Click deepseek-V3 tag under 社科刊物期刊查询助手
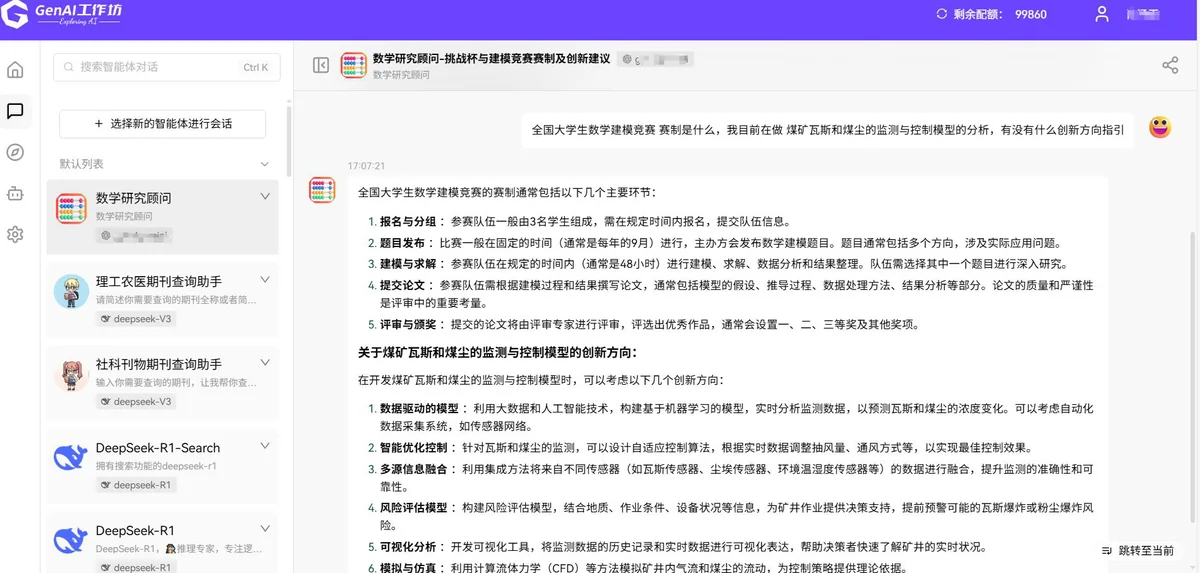 136,402
